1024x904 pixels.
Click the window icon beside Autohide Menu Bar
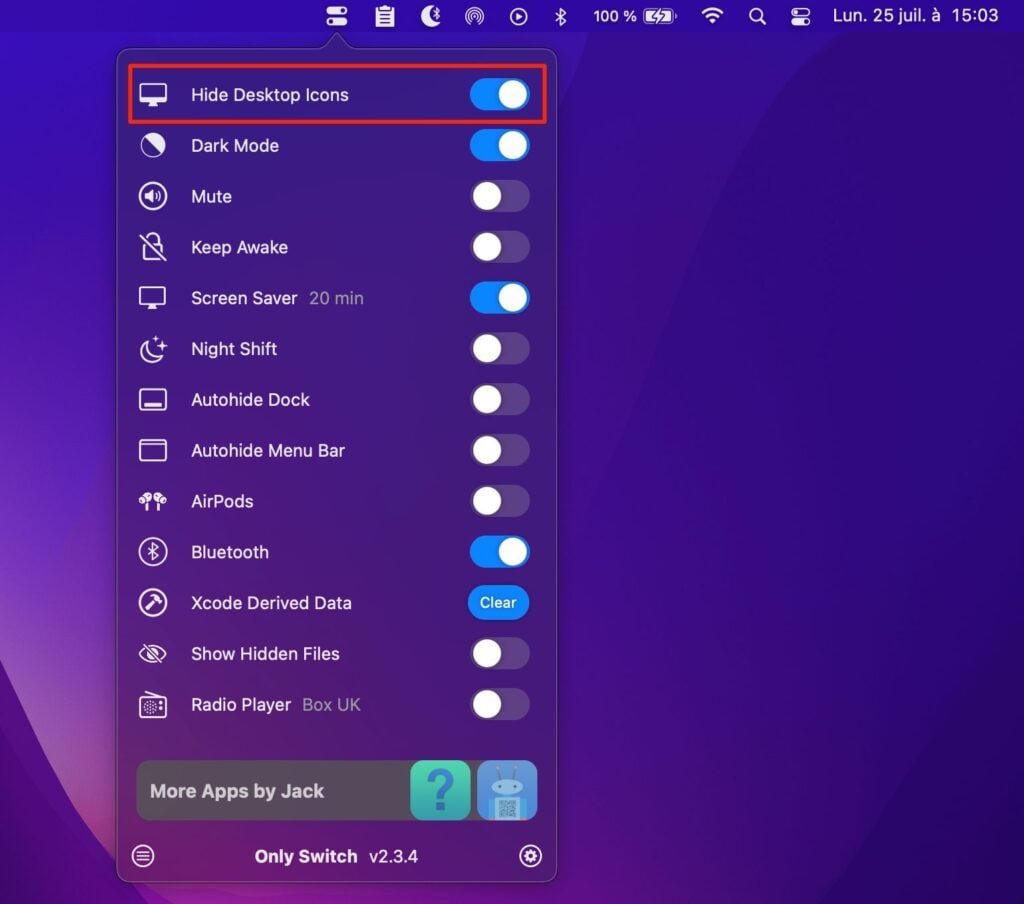(153, 450)
